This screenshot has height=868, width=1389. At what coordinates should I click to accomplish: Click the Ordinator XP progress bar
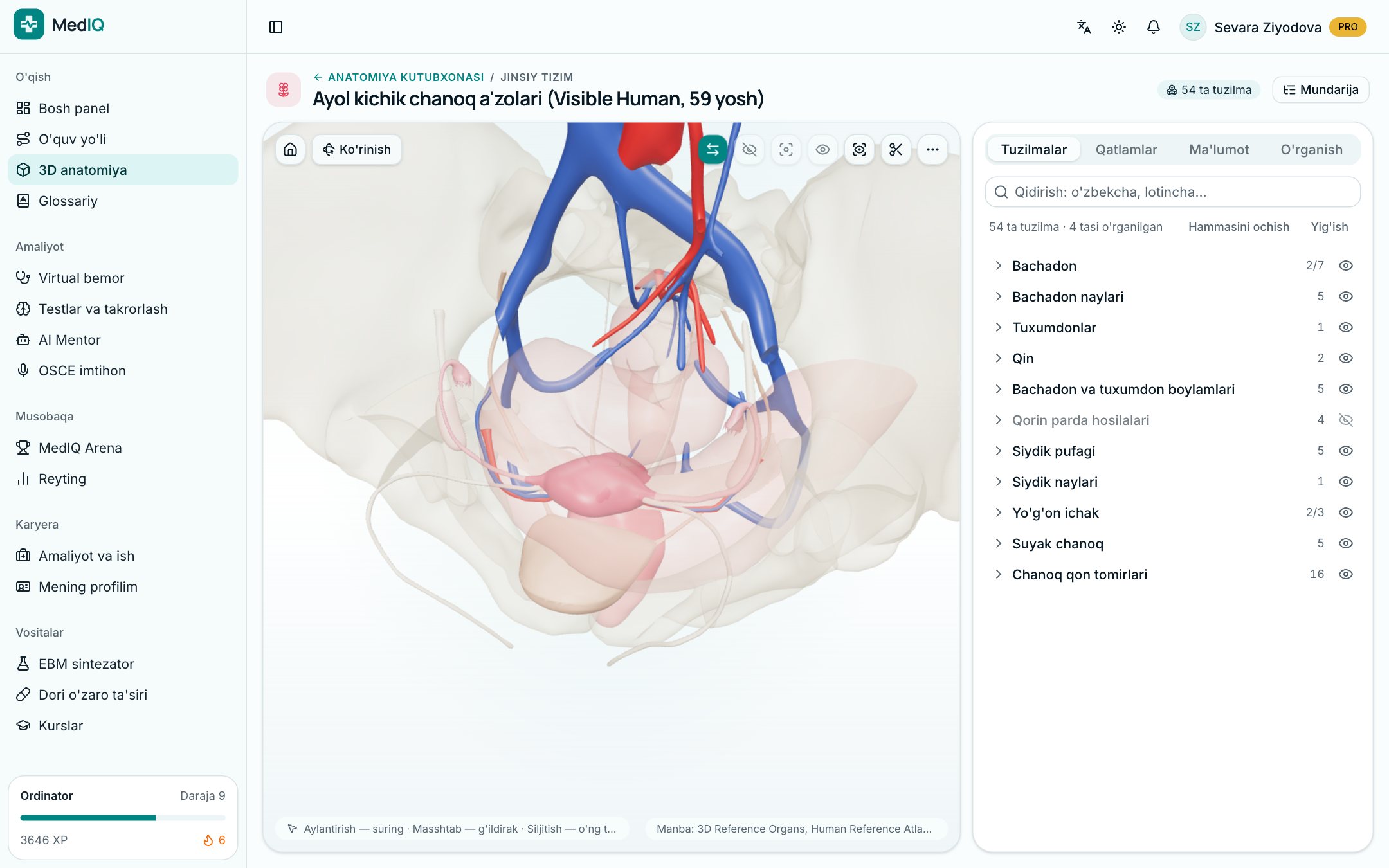(123, 818)
